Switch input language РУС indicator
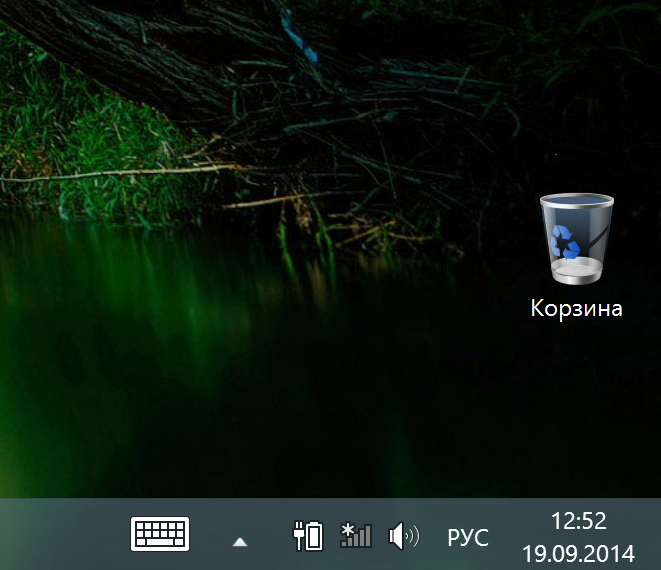The height and width of the screenshot is (570, 661). (x=468, y=538)
